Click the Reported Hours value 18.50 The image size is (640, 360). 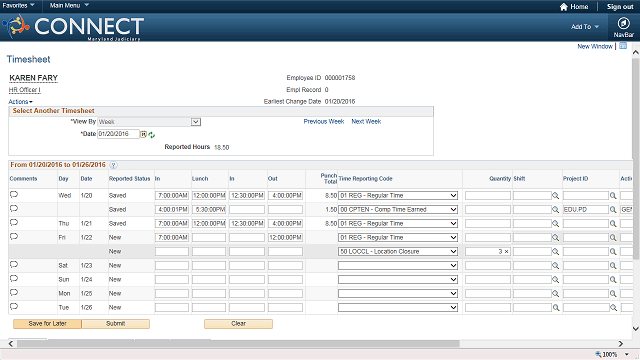pos(222,147)
